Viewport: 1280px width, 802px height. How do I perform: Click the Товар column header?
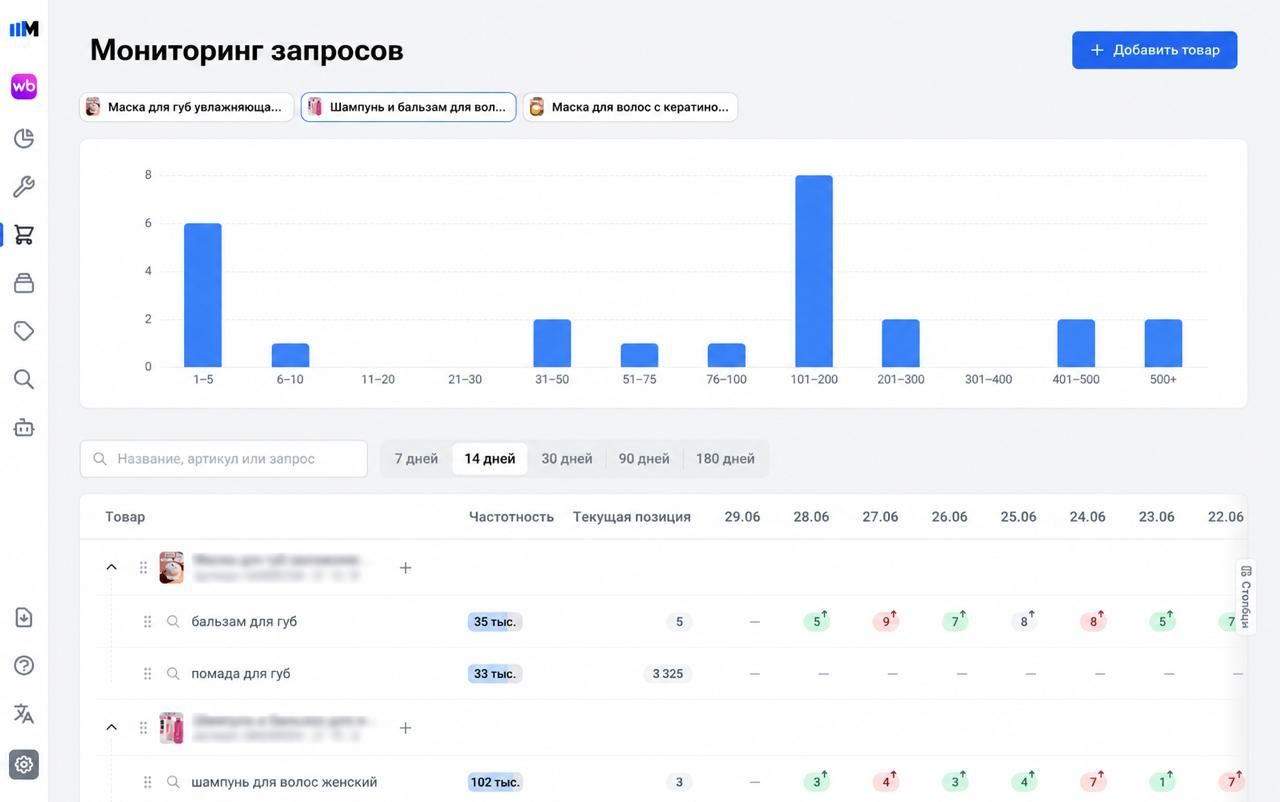[125, 517]
